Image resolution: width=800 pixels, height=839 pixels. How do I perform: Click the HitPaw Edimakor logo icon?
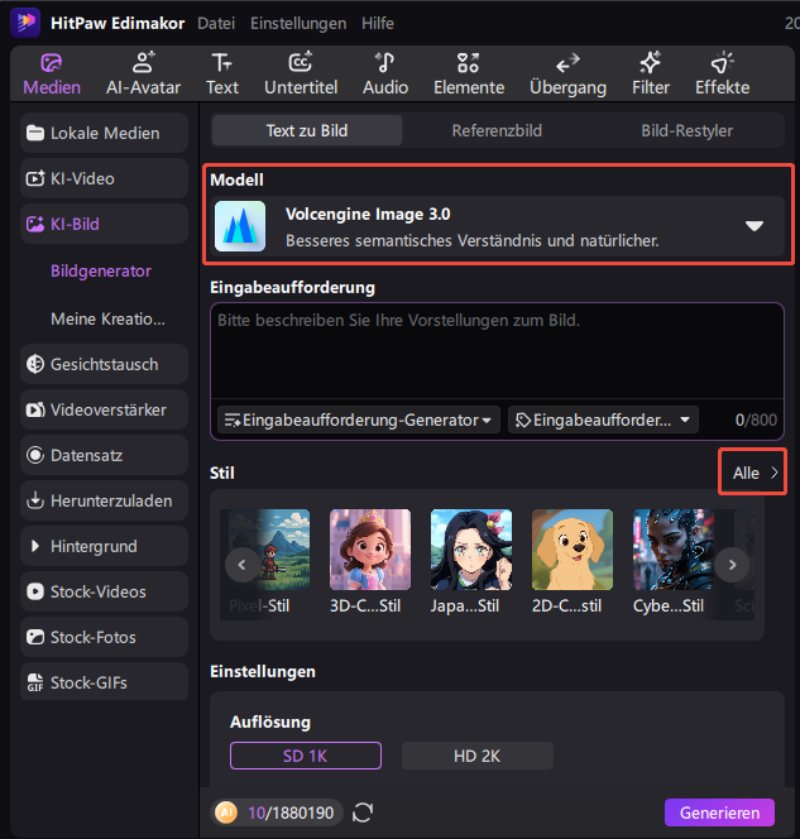25,22
